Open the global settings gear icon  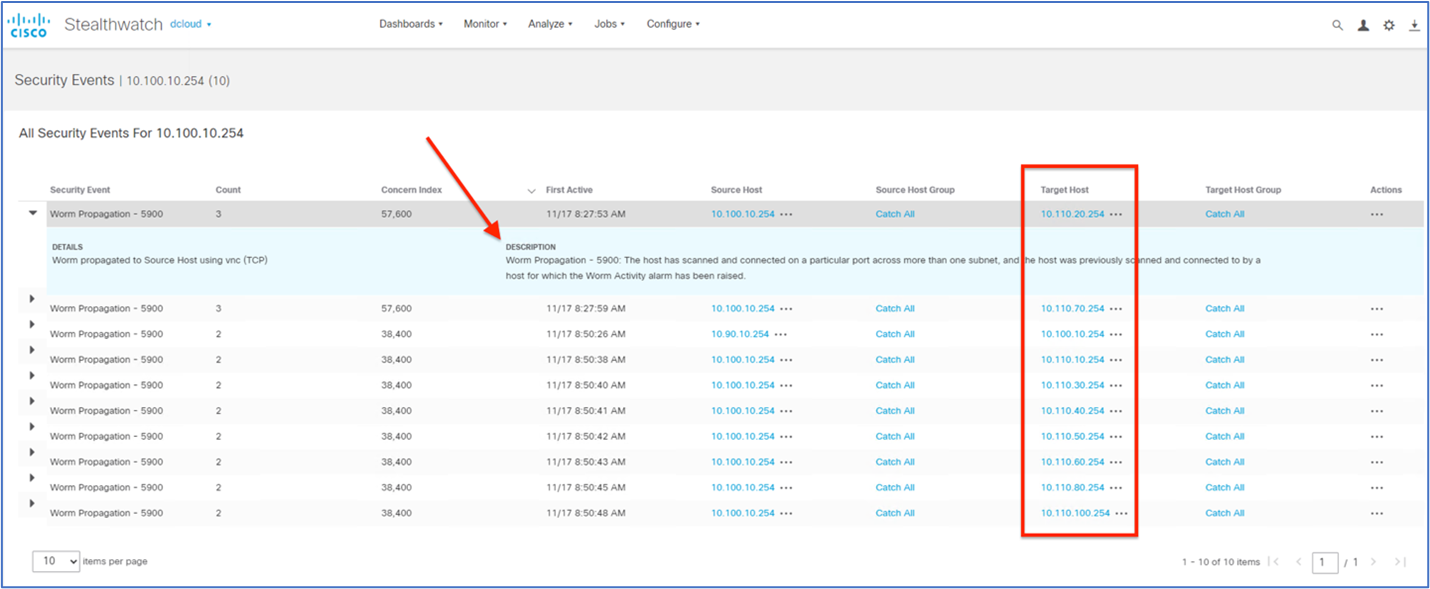[x=1389, y=26]
